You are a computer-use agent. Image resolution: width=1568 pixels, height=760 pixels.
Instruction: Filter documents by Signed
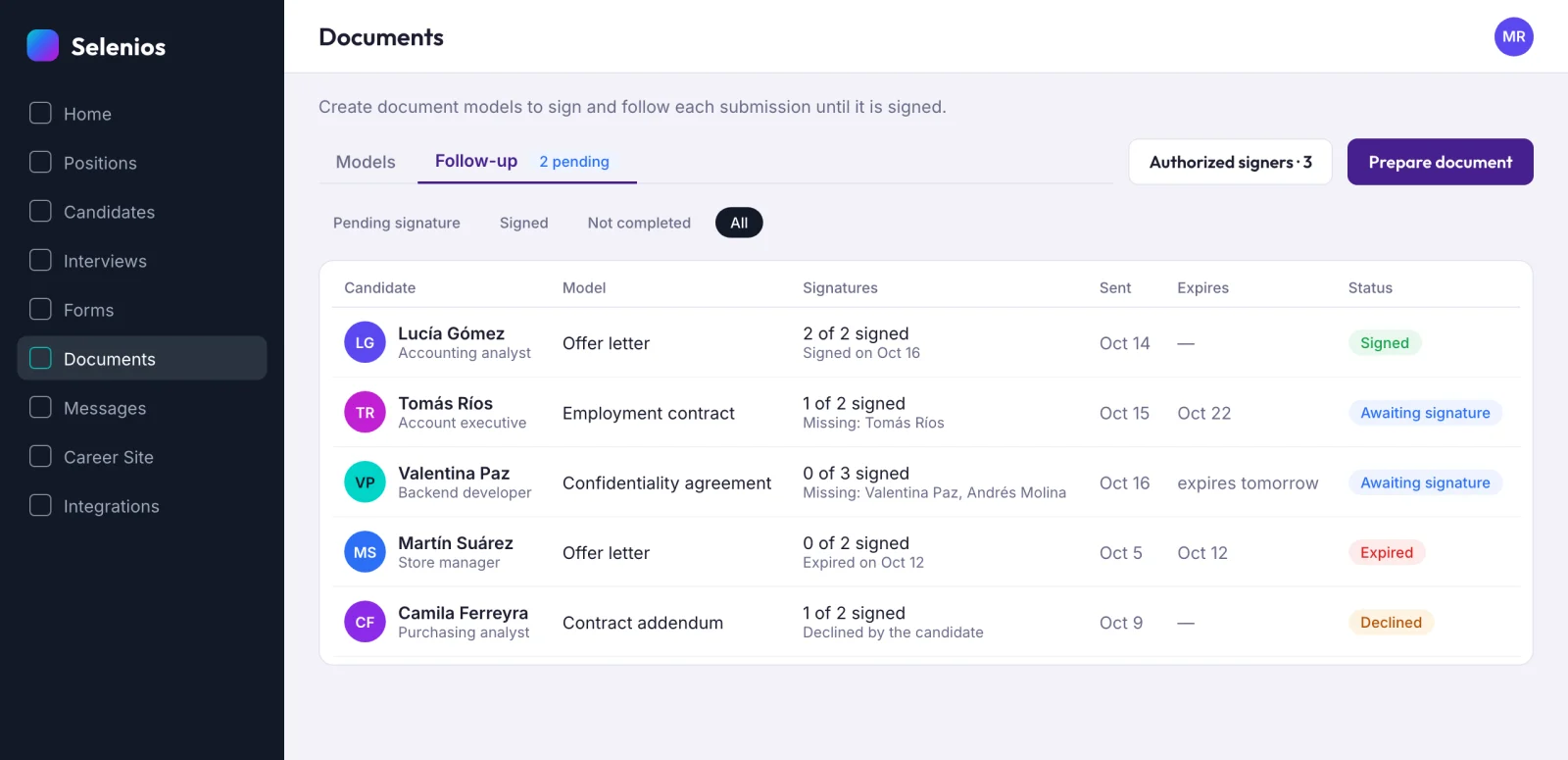524,223
